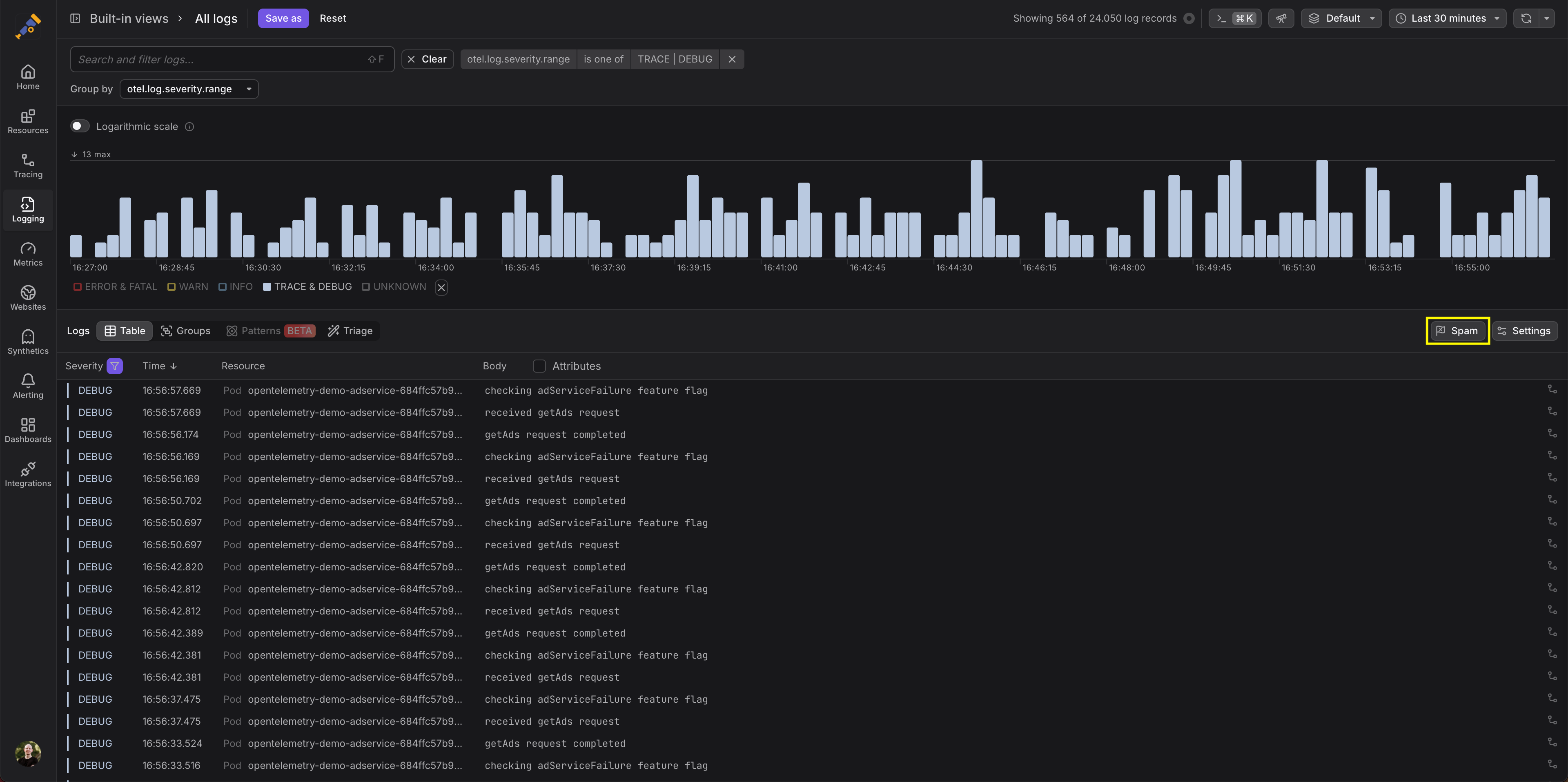Viewport: 1568px width, 782px height.
Task: Open the Metrics section
Action: (28, 255)
